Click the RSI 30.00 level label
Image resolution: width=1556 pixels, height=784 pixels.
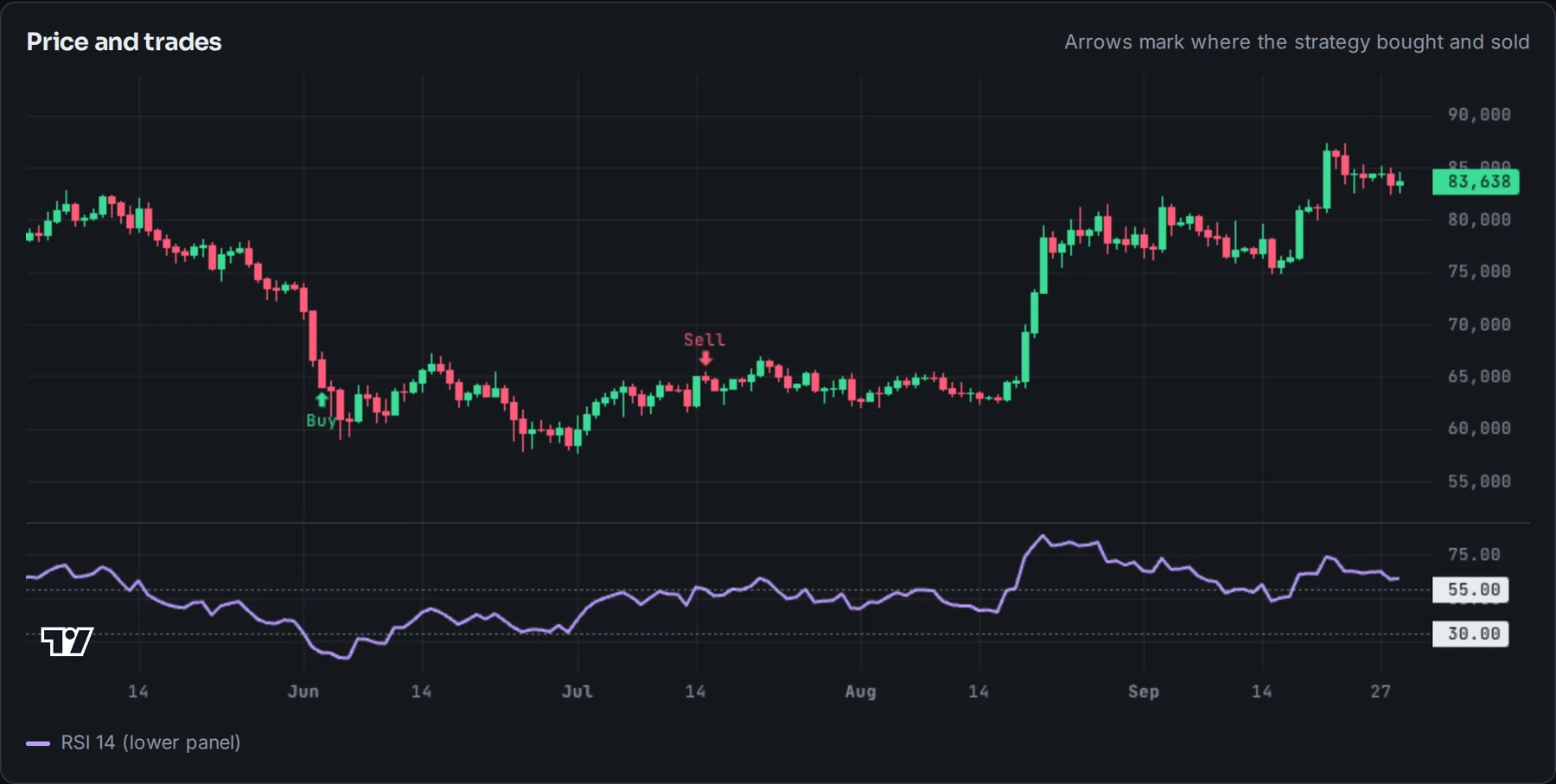tap(1470, 634)
